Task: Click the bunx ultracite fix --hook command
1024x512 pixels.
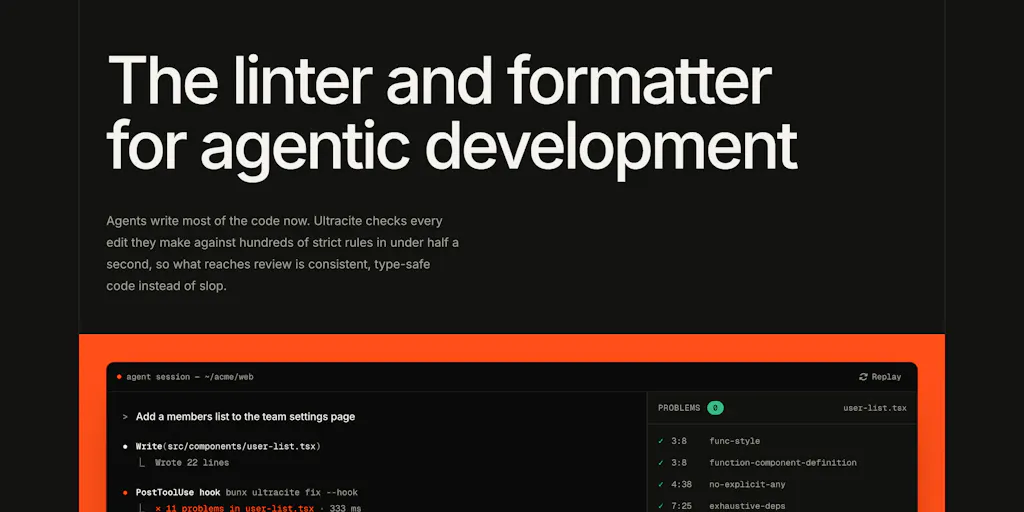Action: (x=291, y=492)
